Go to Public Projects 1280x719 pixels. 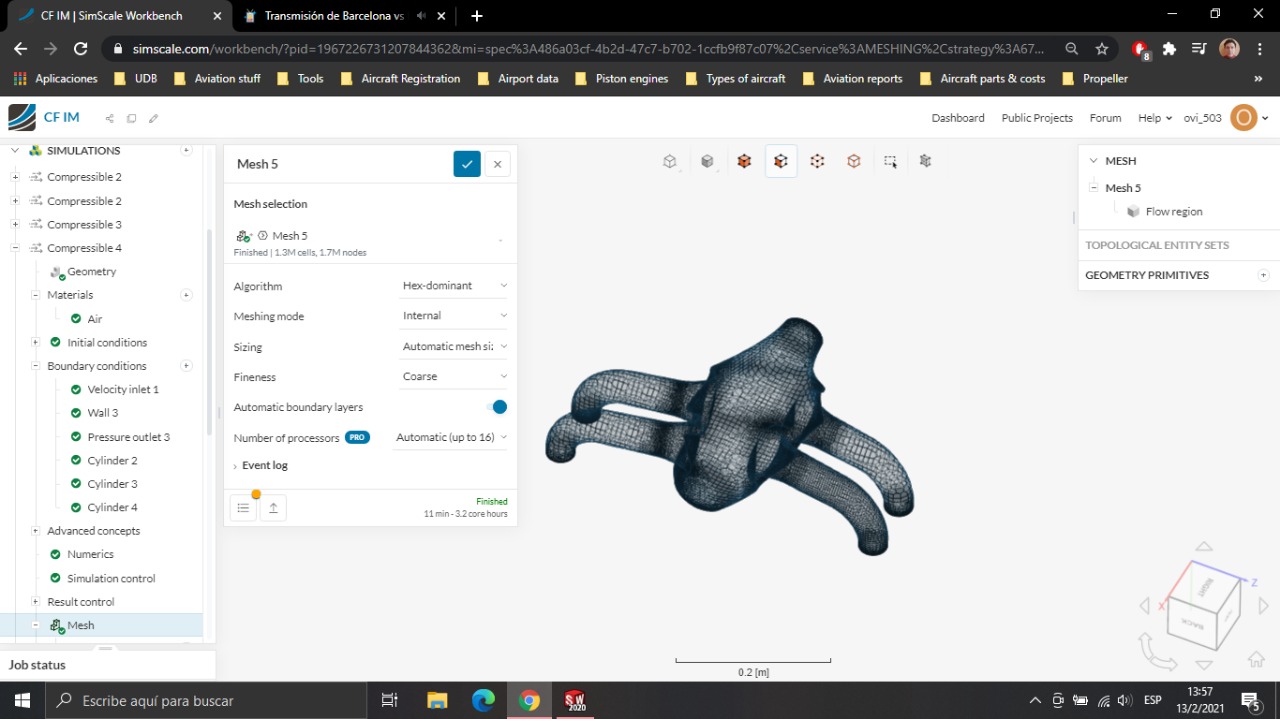pos(1037,118)
